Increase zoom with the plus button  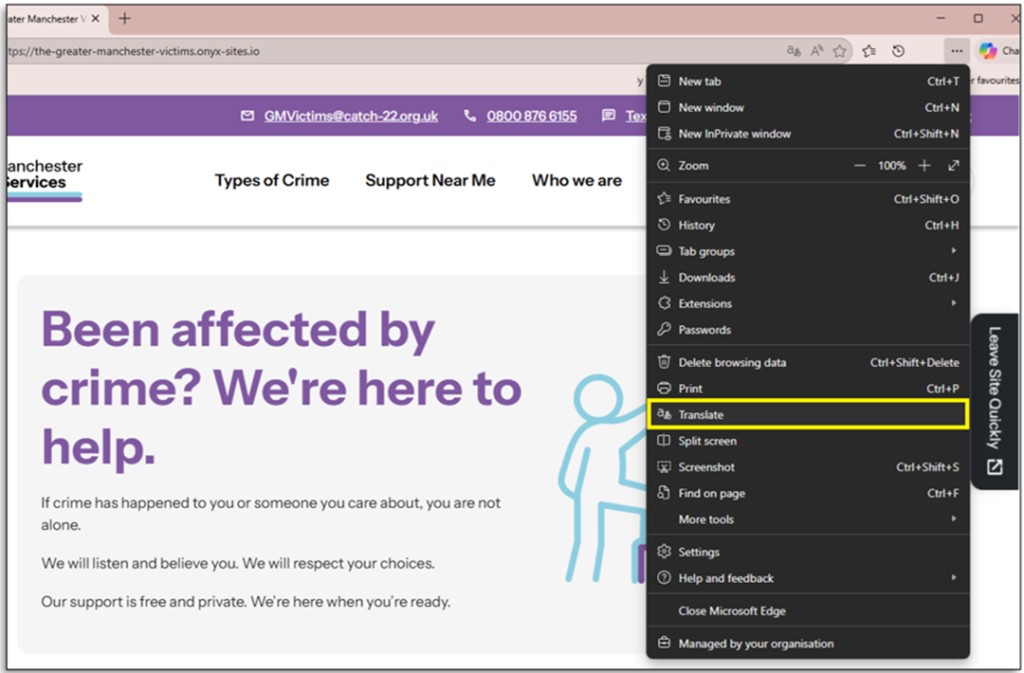click(x=924, y=166)
